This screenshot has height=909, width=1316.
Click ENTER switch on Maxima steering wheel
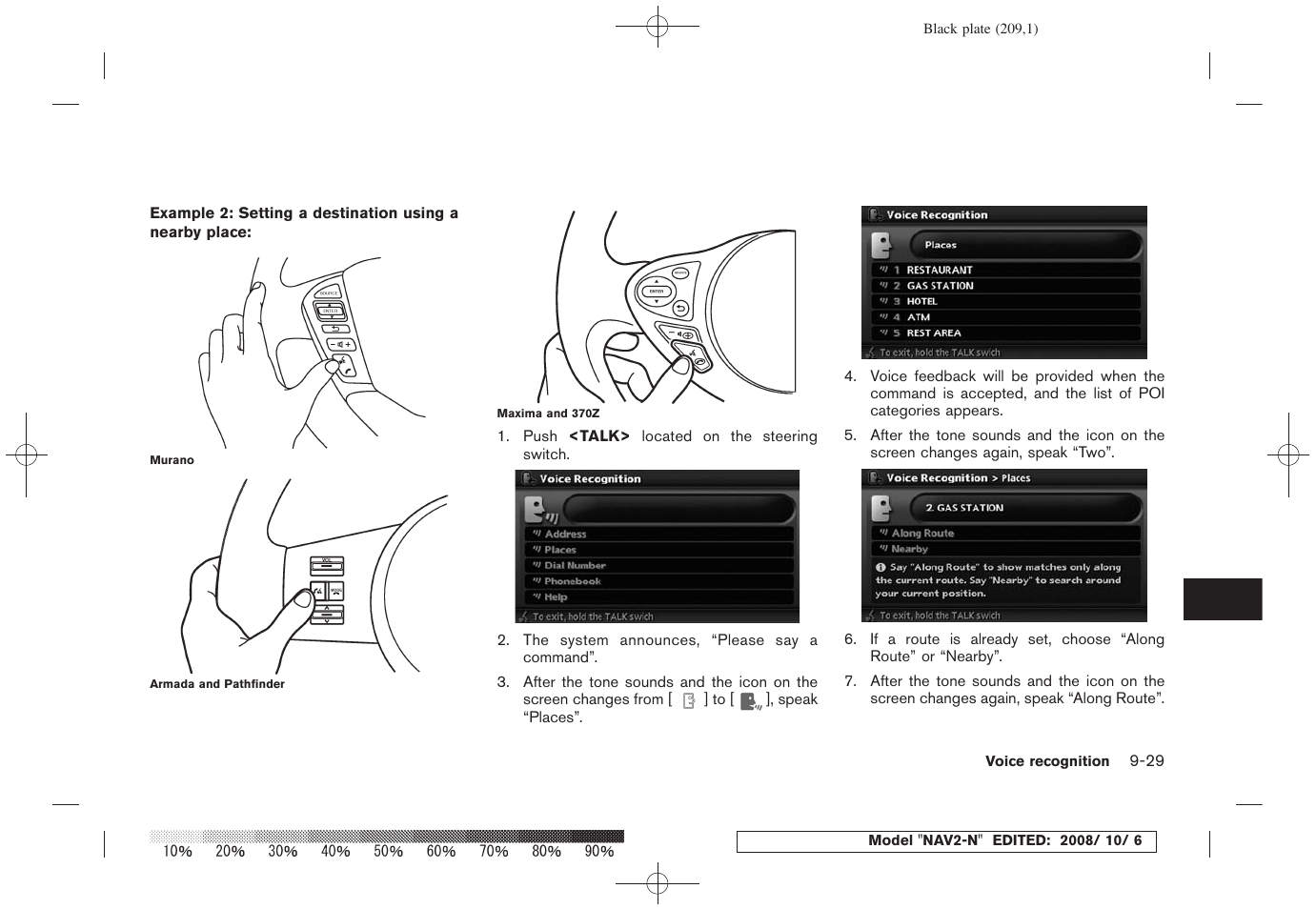coord(657,292)
